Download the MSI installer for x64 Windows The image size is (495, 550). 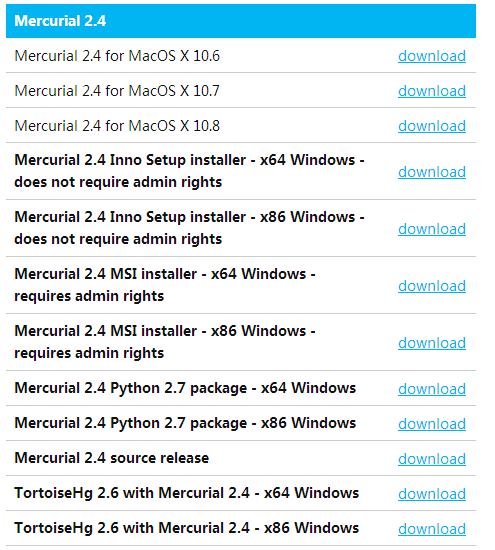(432, 286)
